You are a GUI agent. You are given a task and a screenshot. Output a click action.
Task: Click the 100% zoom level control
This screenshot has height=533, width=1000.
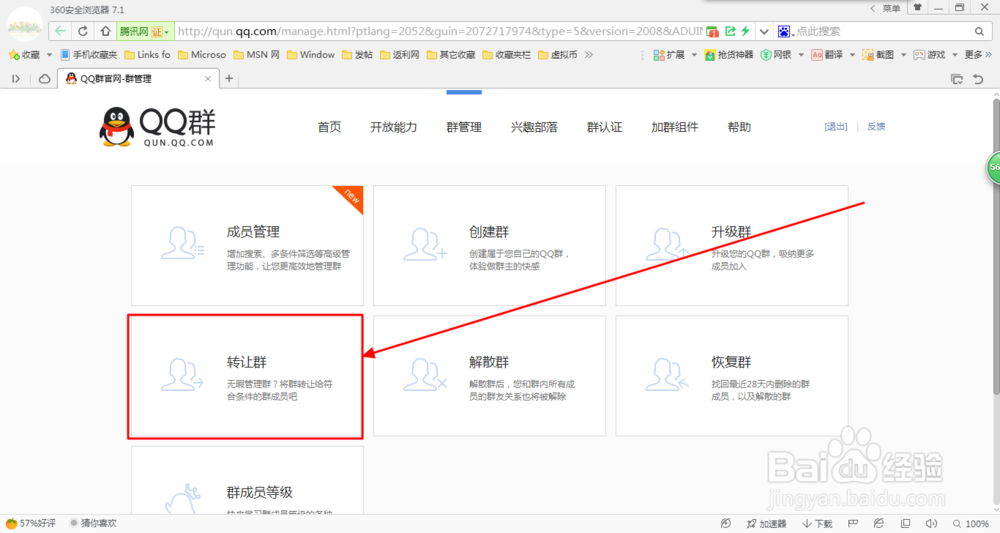coord(971,523)
